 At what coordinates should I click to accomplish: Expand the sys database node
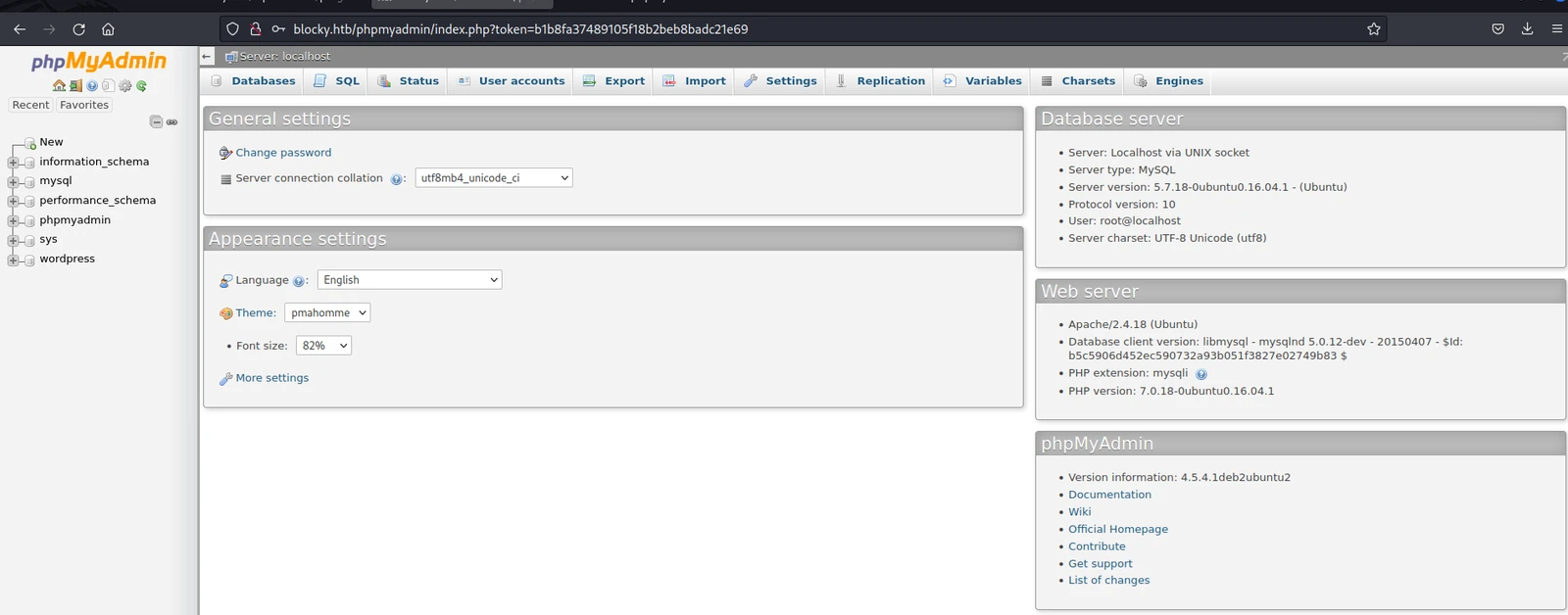[13, 241]
